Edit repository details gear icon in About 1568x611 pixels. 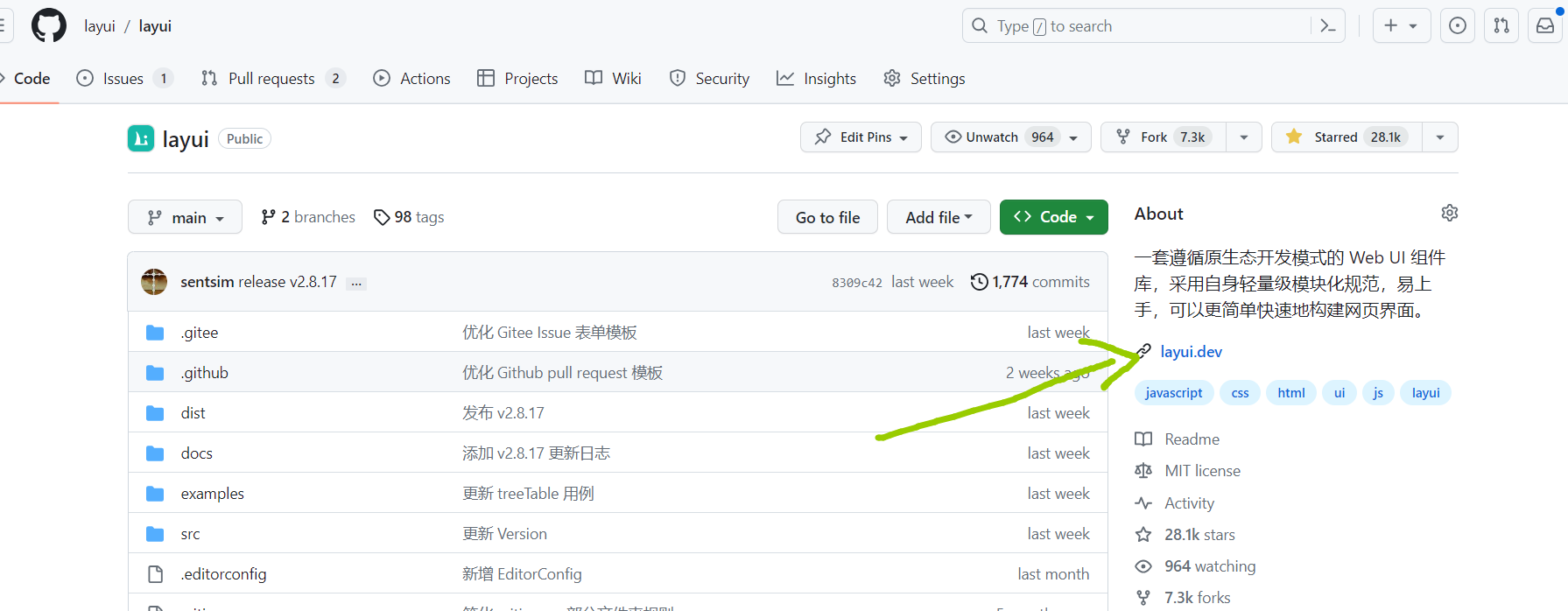coord(1450,213)
